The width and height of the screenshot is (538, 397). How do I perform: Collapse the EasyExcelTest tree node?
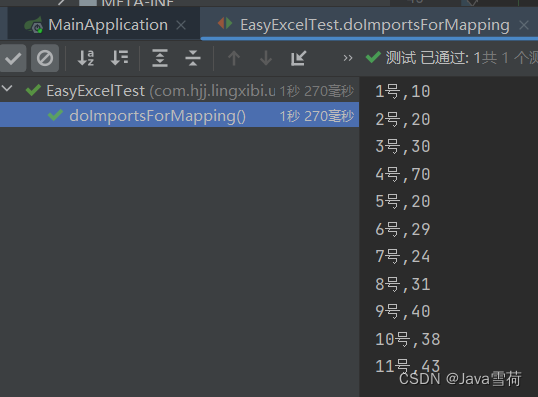coord(7,89)
